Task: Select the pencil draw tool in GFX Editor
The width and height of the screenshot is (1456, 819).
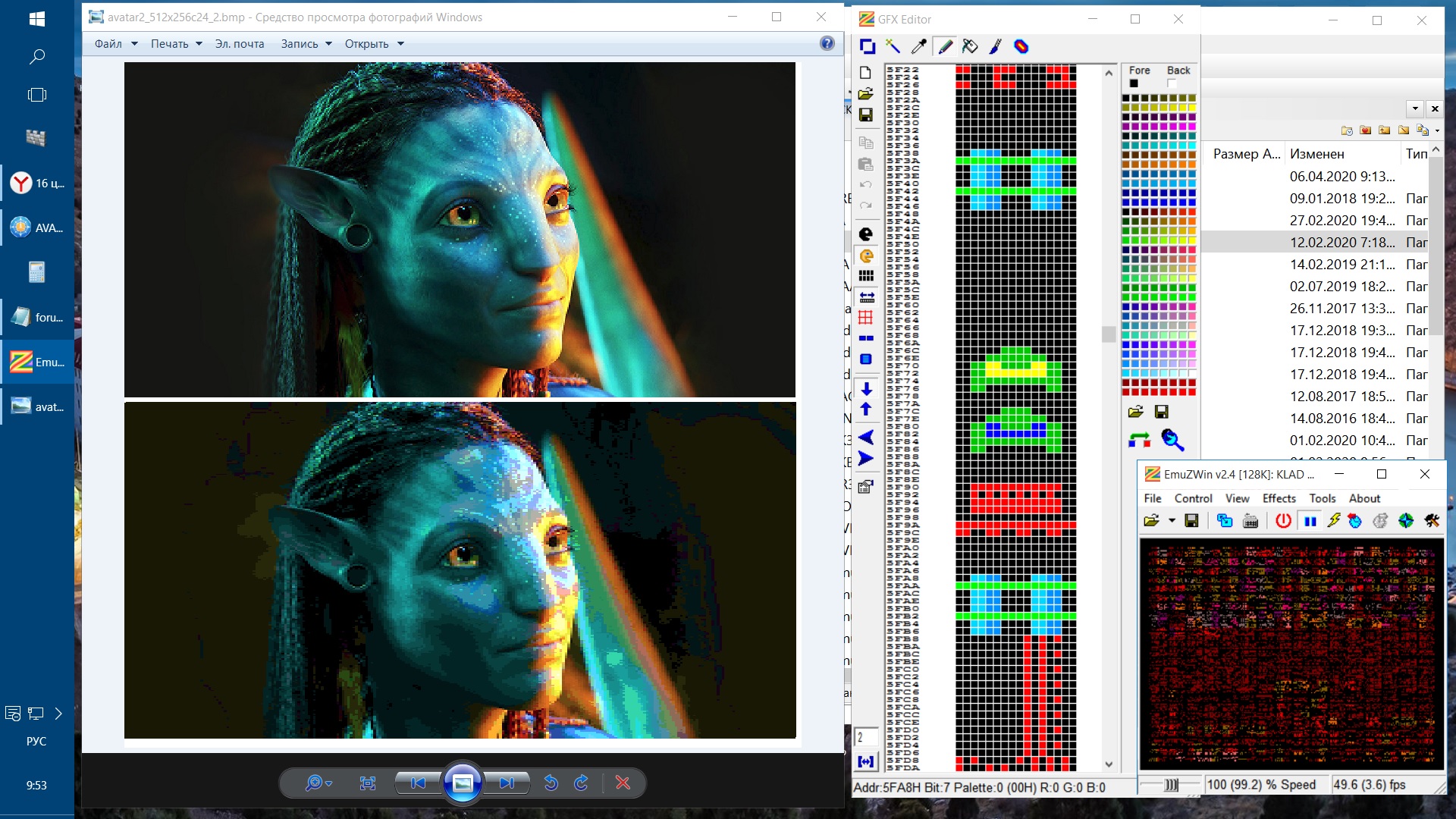Action: (945, 47)
